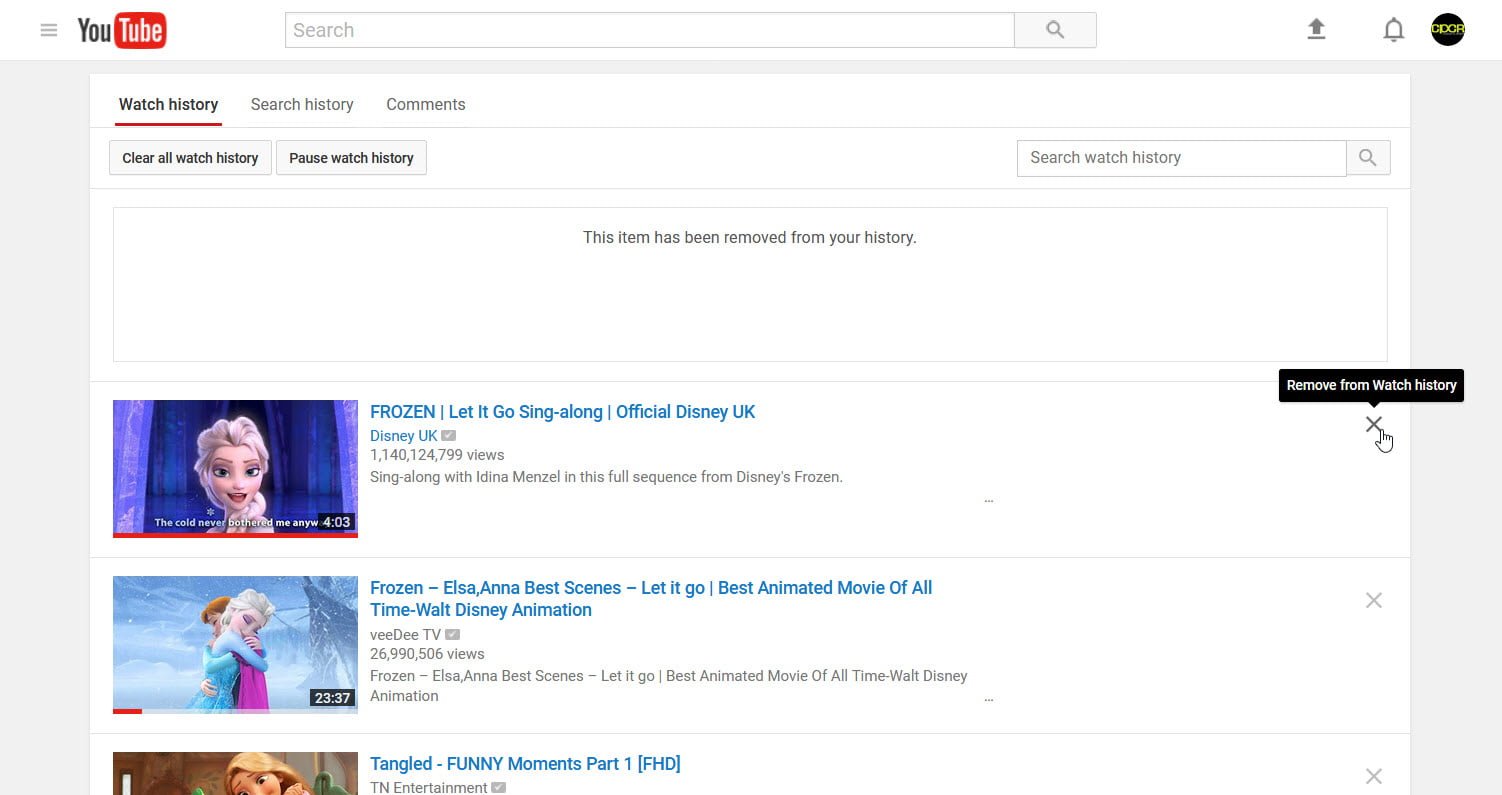Image resolution: width=1502 pixels, height=795 pixels.
Task: Open more options ellipsis for Disney UK video
Action: point(988,500)
